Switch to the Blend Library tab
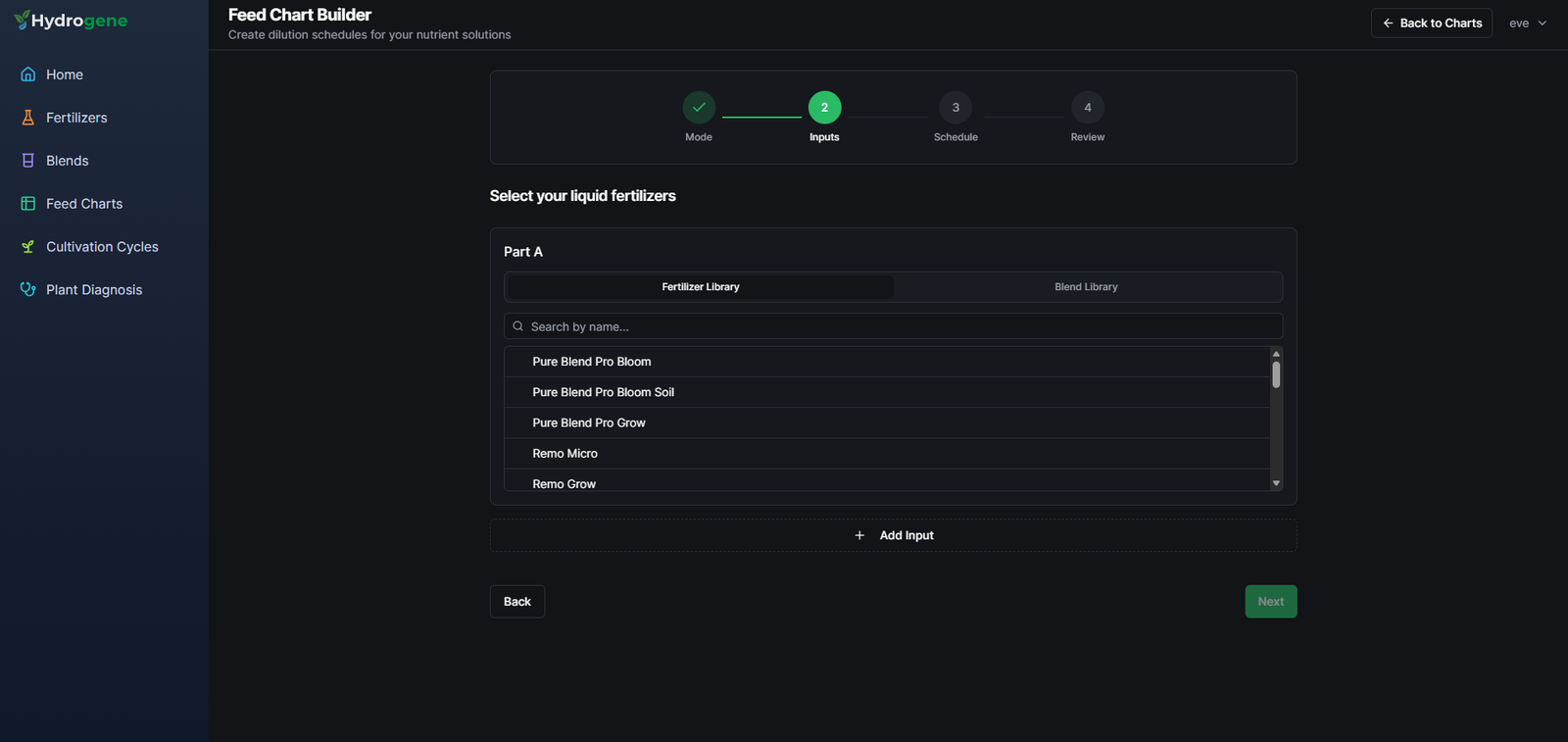This screenshot has width=1568, height=742. (1086, 287)
